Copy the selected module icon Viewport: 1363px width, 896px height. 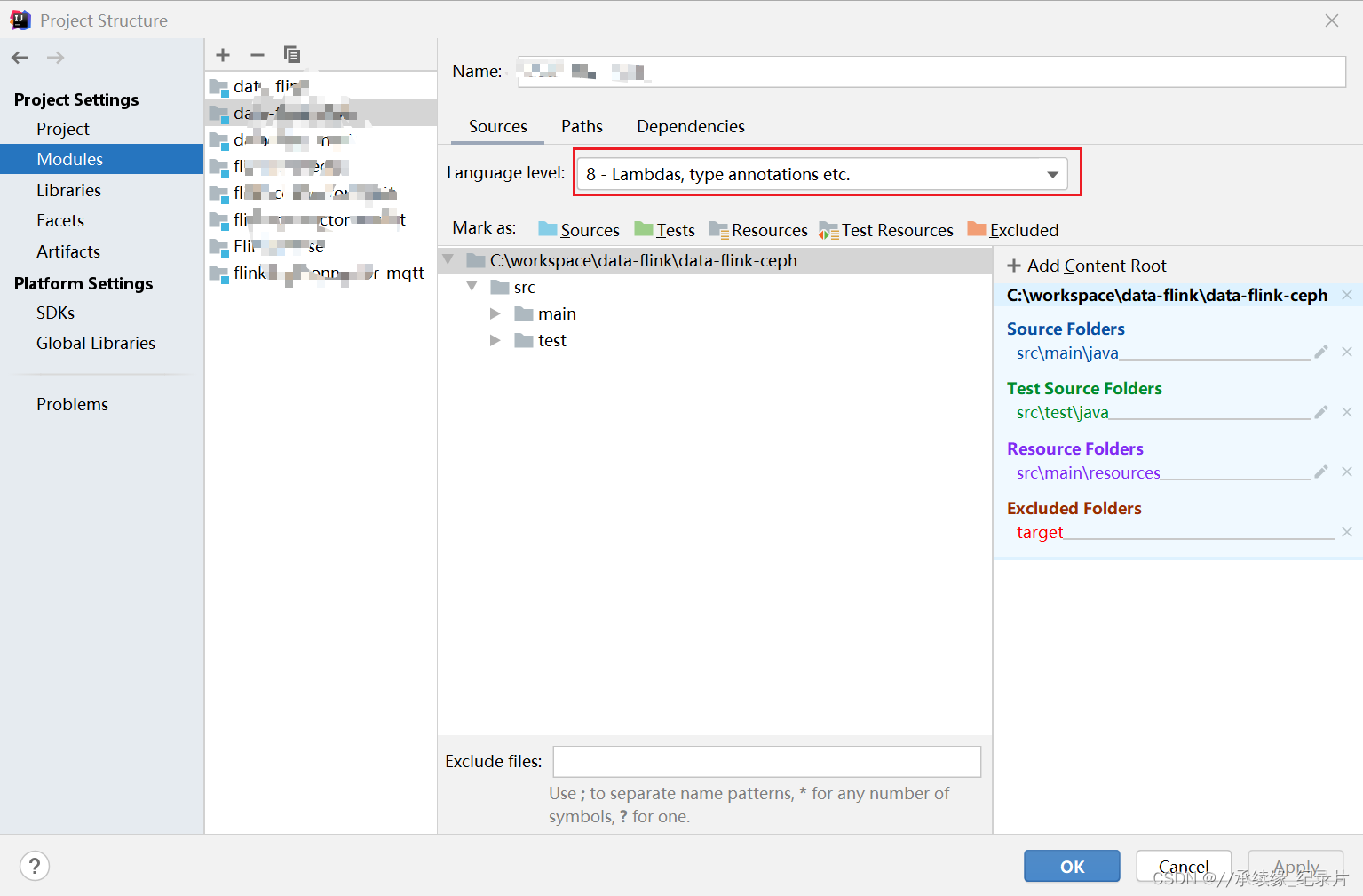tap(292, 55)
